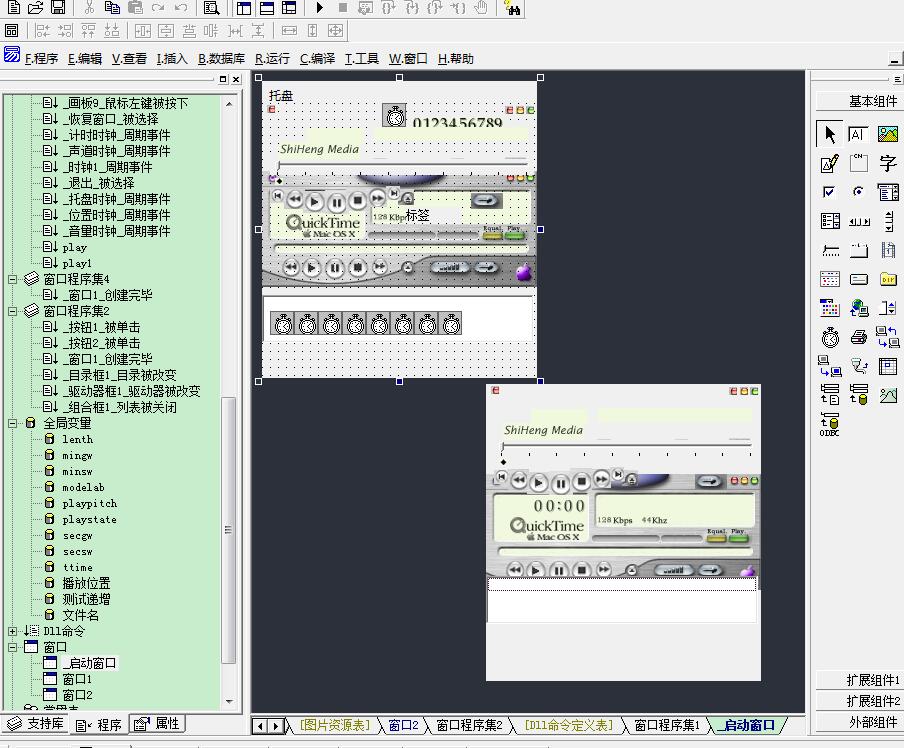Choose the printer component icon

(858, 337)
